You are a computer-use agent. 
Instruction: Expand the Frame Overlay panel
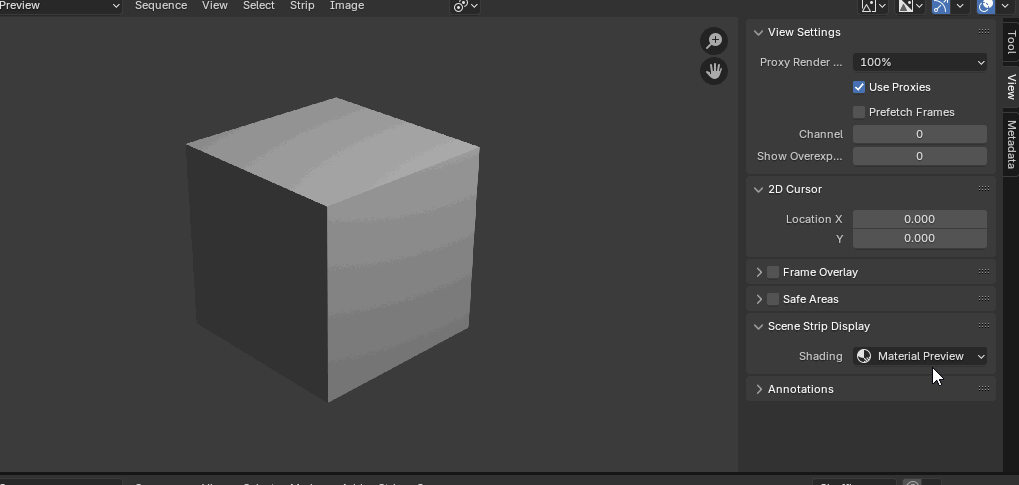[x=758, y=272]
